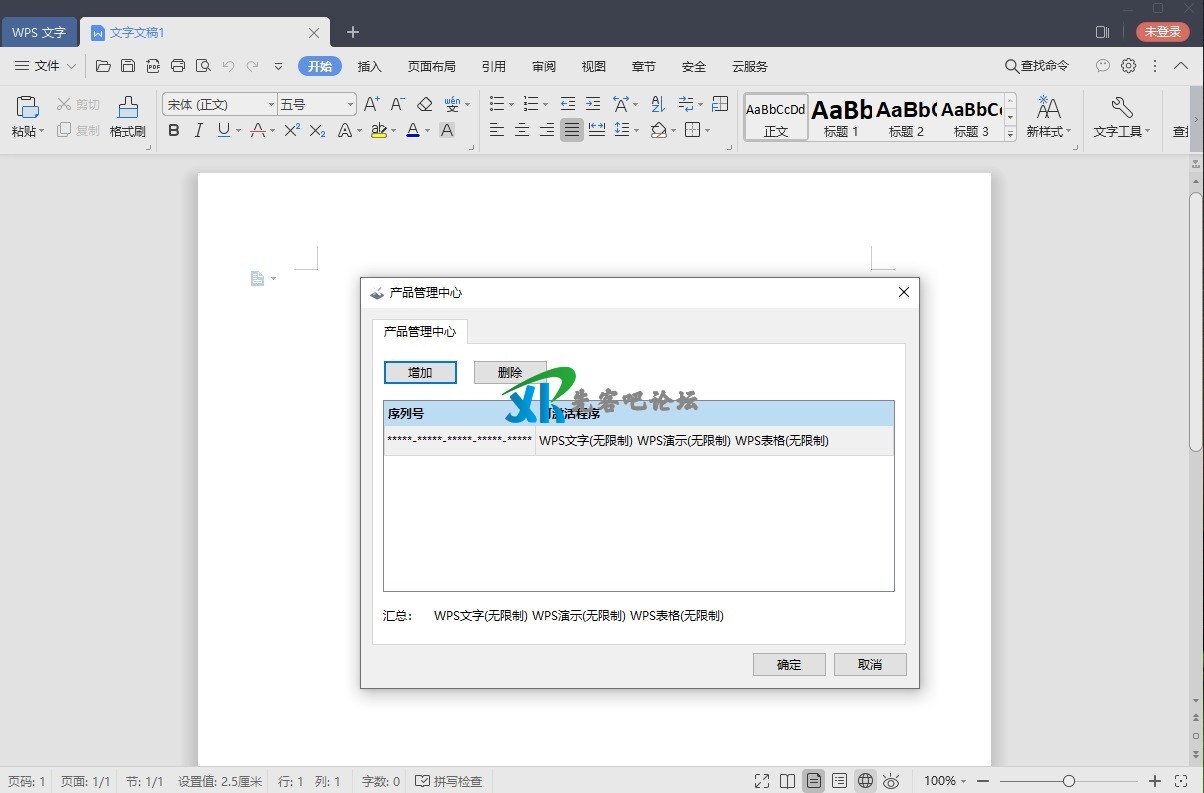This screenshot has height=793, width=1204.
Task: Toggle italic formatting
Action: point(198,130)
